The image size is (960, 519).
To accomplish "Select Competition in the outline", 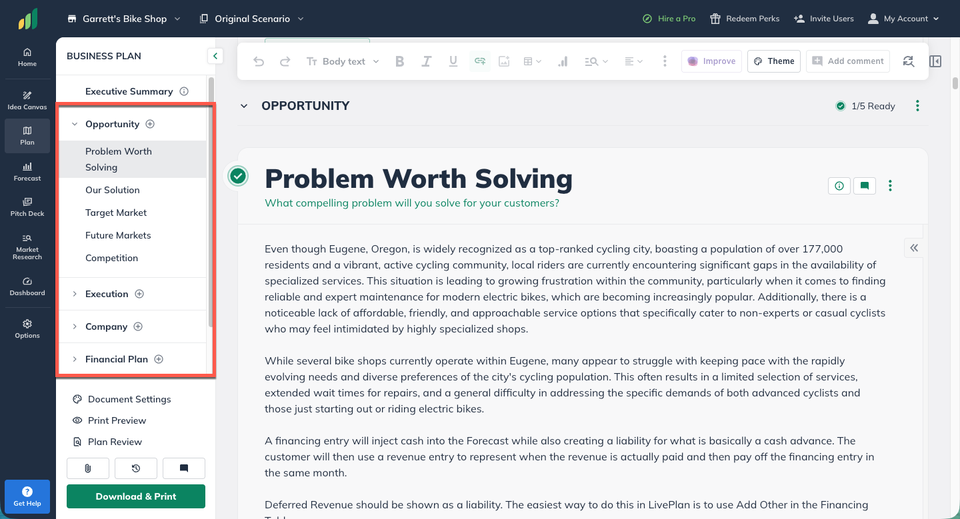I will click(111, 258).
